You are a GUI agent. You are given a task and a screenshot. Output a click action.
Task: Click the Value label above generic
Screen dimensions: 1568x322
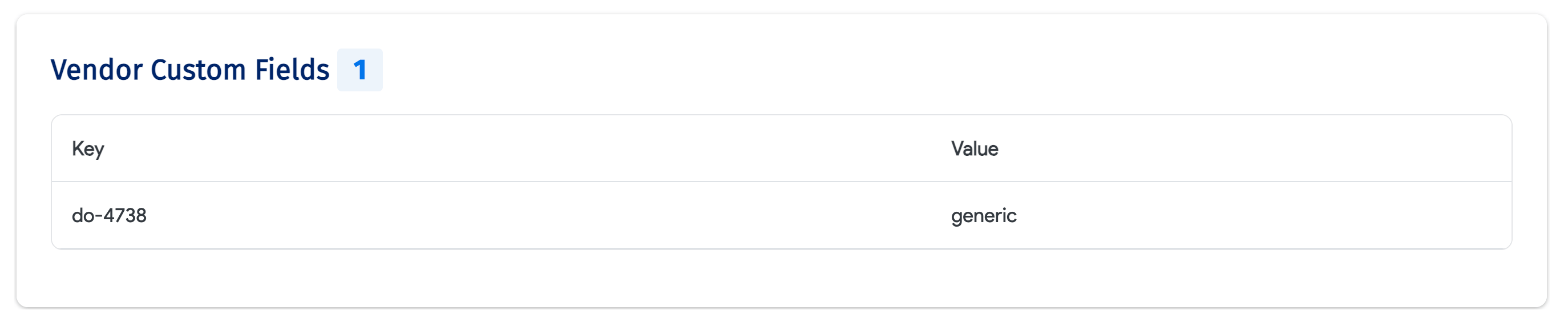pos(974,149)
